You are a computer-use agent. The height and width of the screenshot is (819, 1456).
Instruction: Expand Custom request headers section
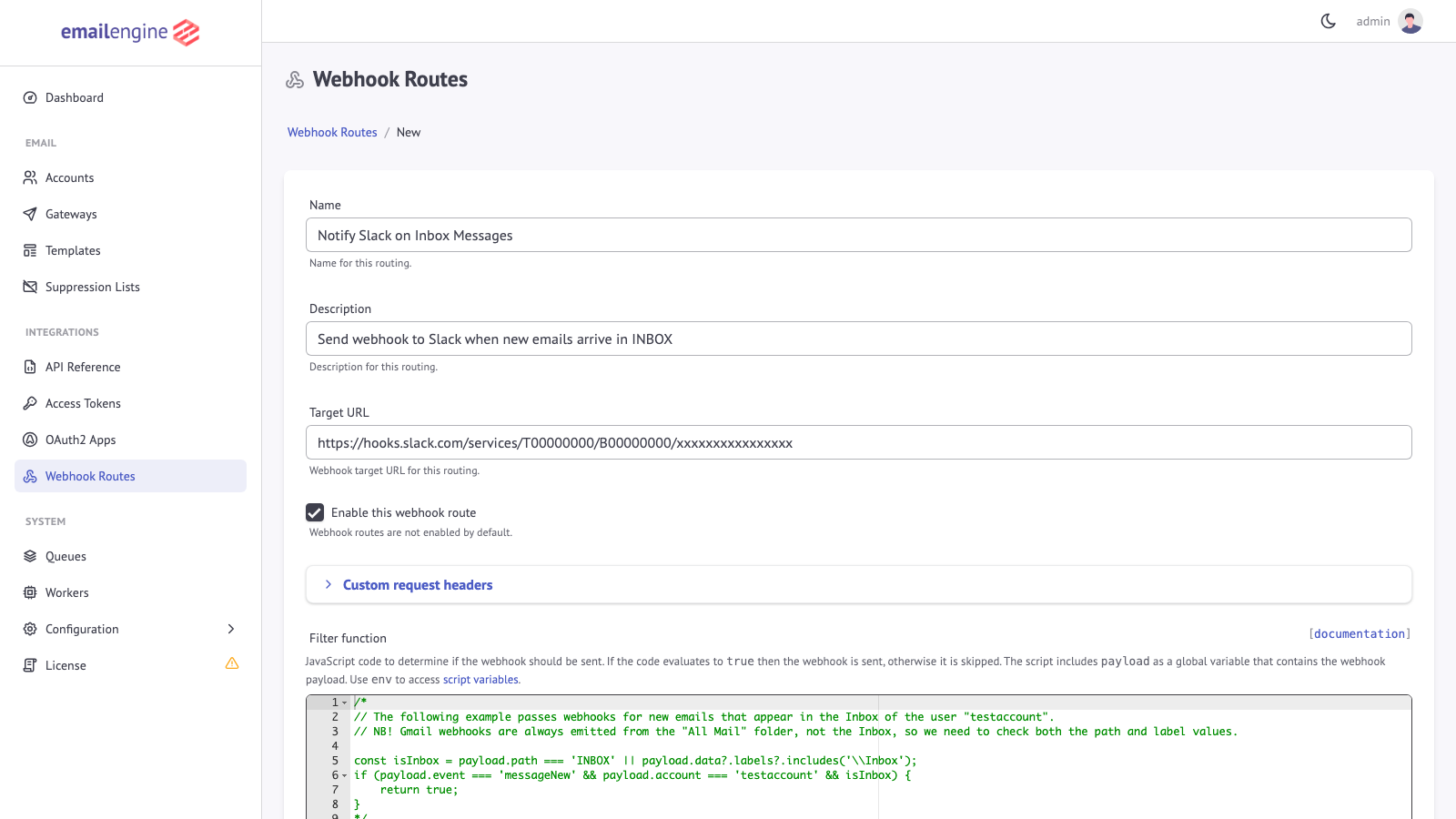click(x=858, y=585)
